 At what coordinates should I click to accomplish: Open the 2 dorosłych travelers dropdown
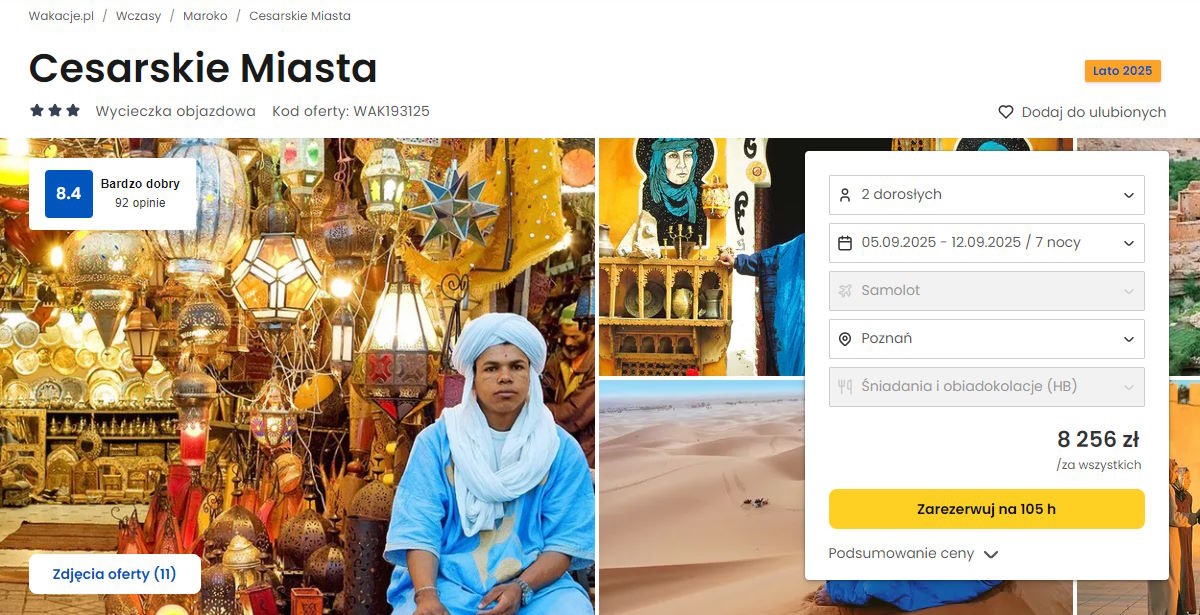[987, 195]
